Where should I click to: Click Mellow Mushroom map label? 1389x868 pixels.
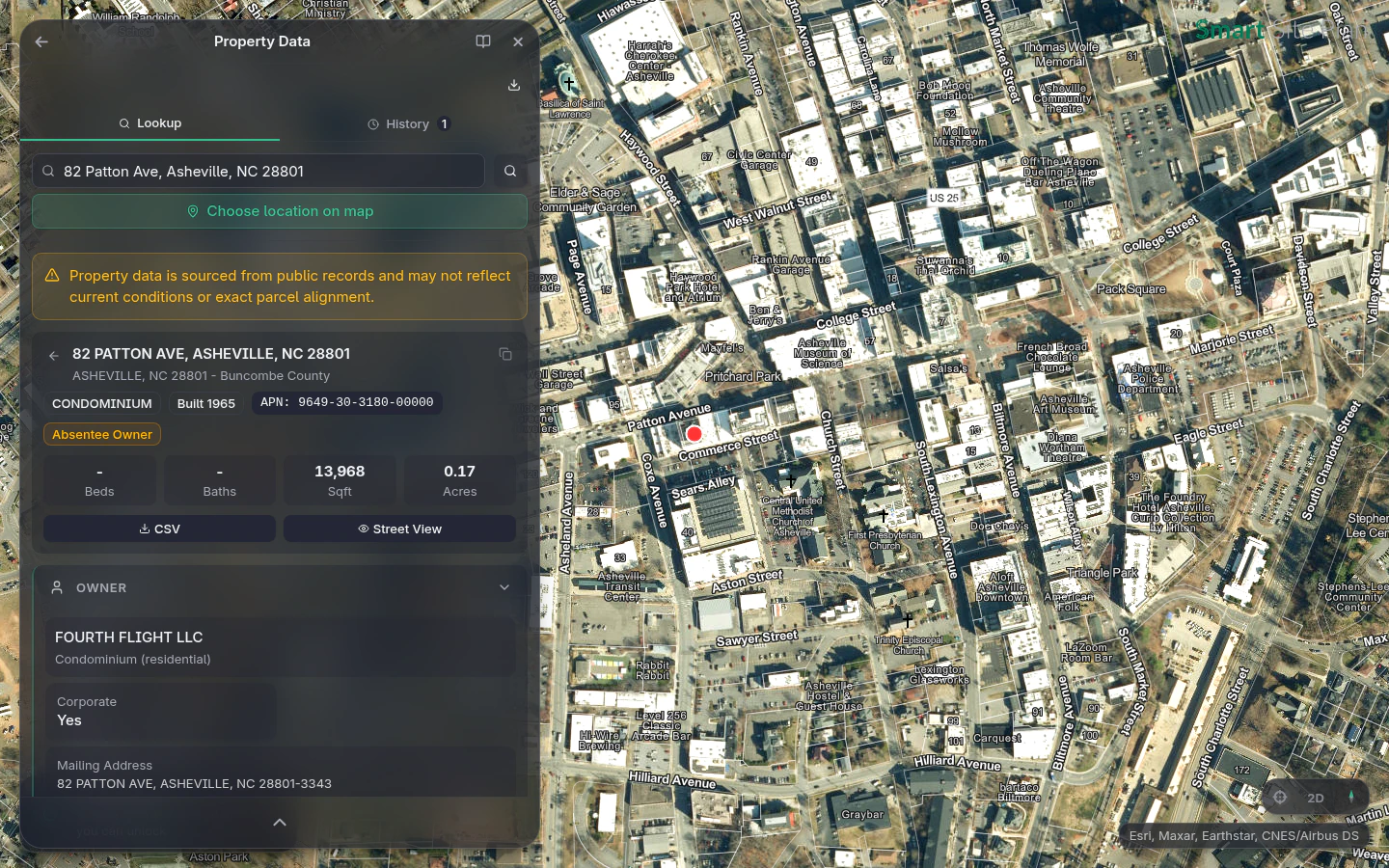[x=961, y=137]
